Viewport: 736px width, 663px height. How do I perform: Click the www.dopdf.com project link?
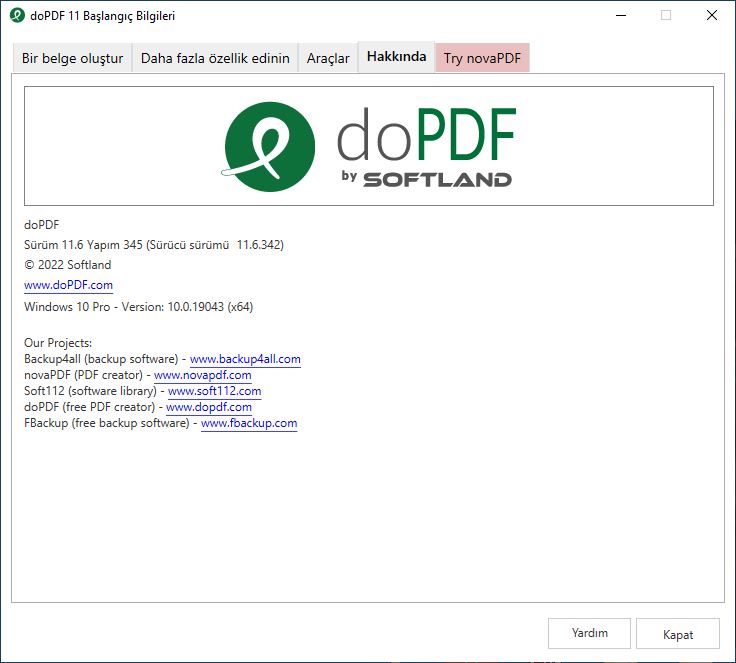point(209,407)
